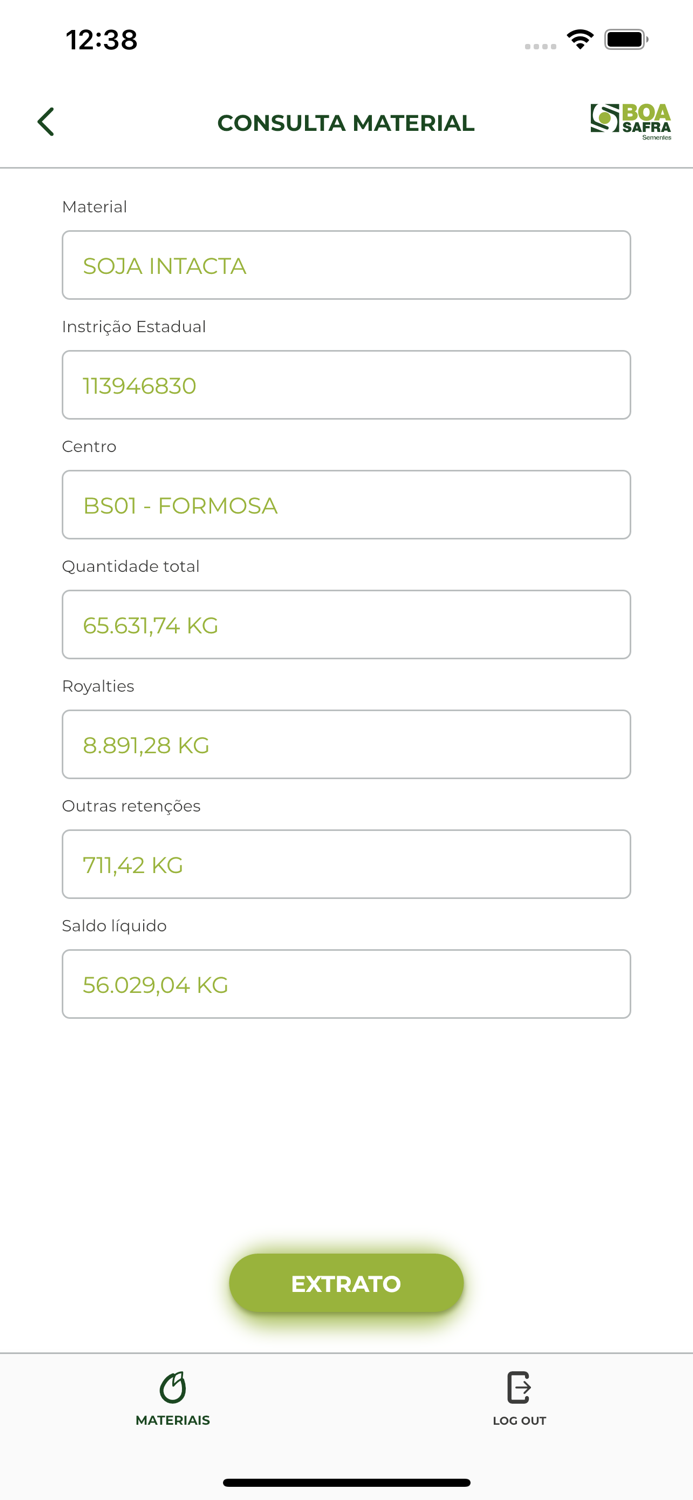Tap the Wi-Fi status icon
The width and height of the screenshot is (693, 1500).
(x=580, y=40)
